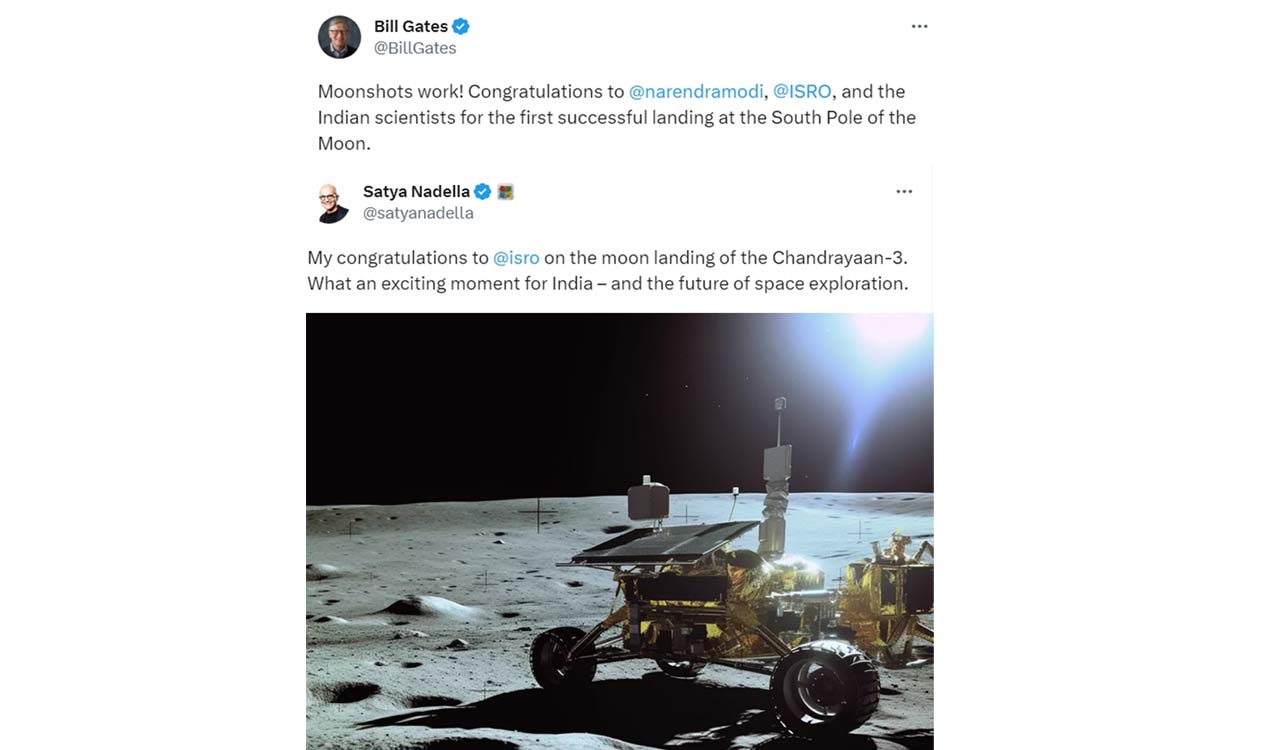
Task: Click Satya Nadella's verified checkmark
Action: coord(483,191)
